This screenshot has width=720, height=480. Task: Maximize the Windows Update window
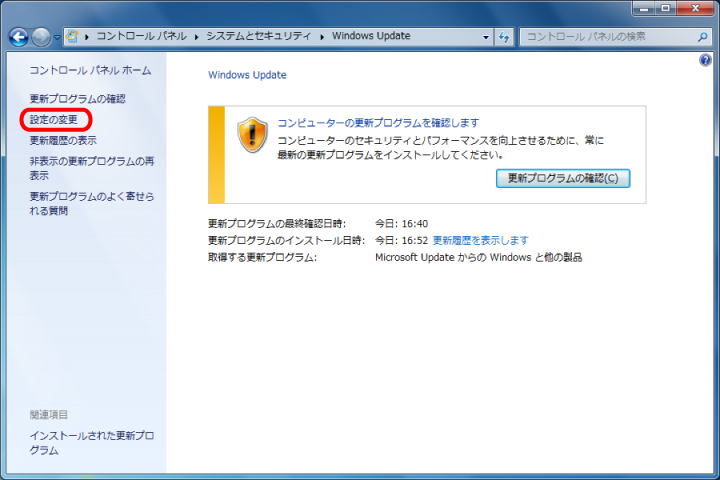point(665,8)
